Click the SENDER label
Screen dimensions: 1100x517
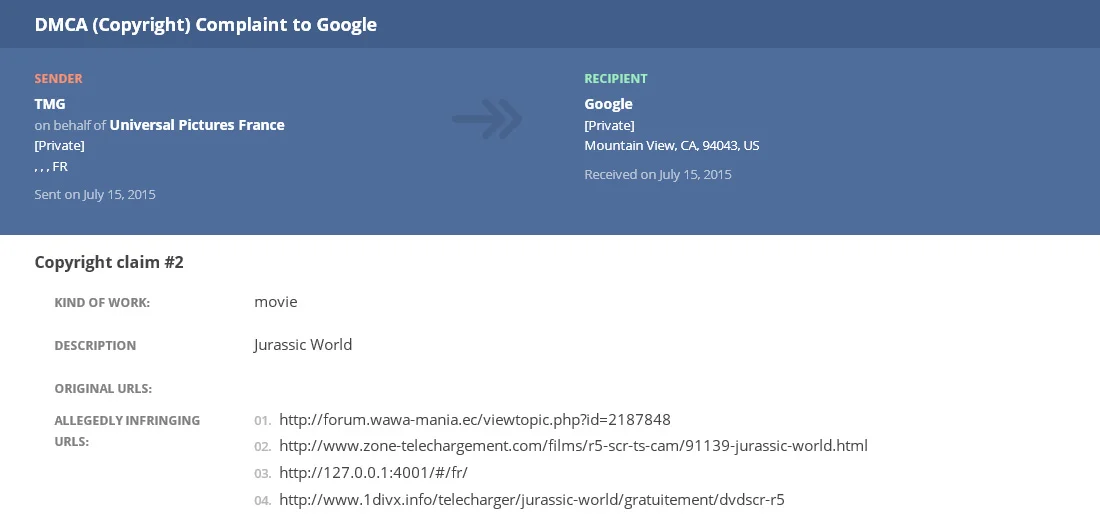click(x=58, y=79)
